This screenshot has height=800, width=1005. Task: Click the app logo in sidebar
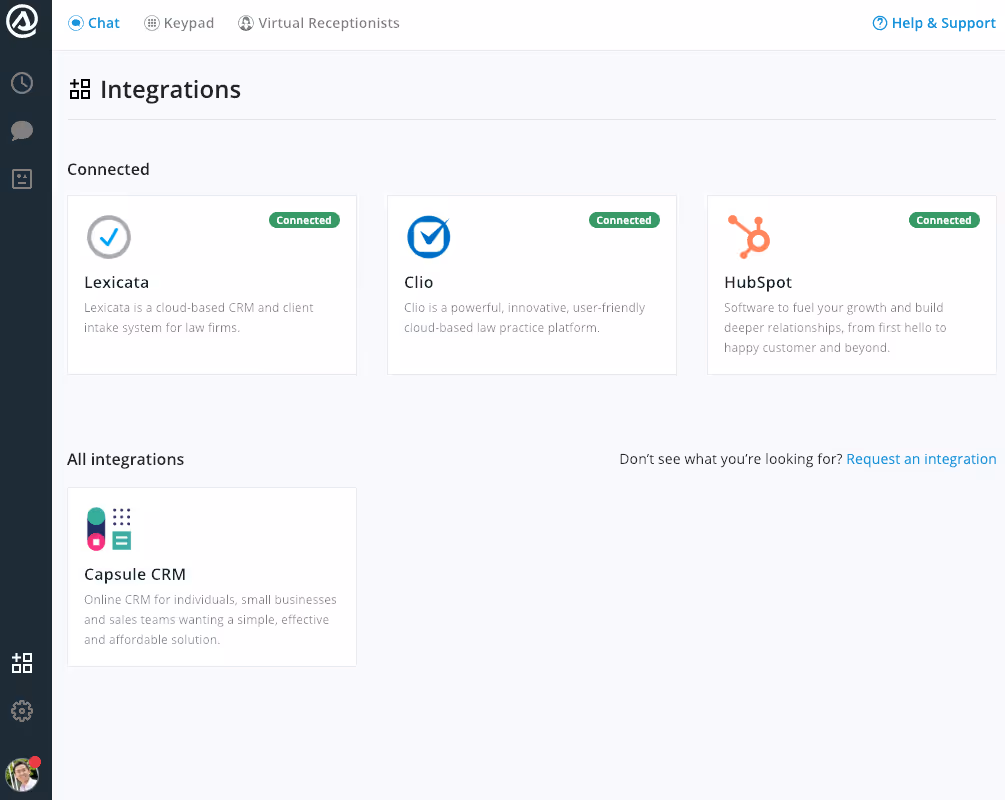coord(22,21)
